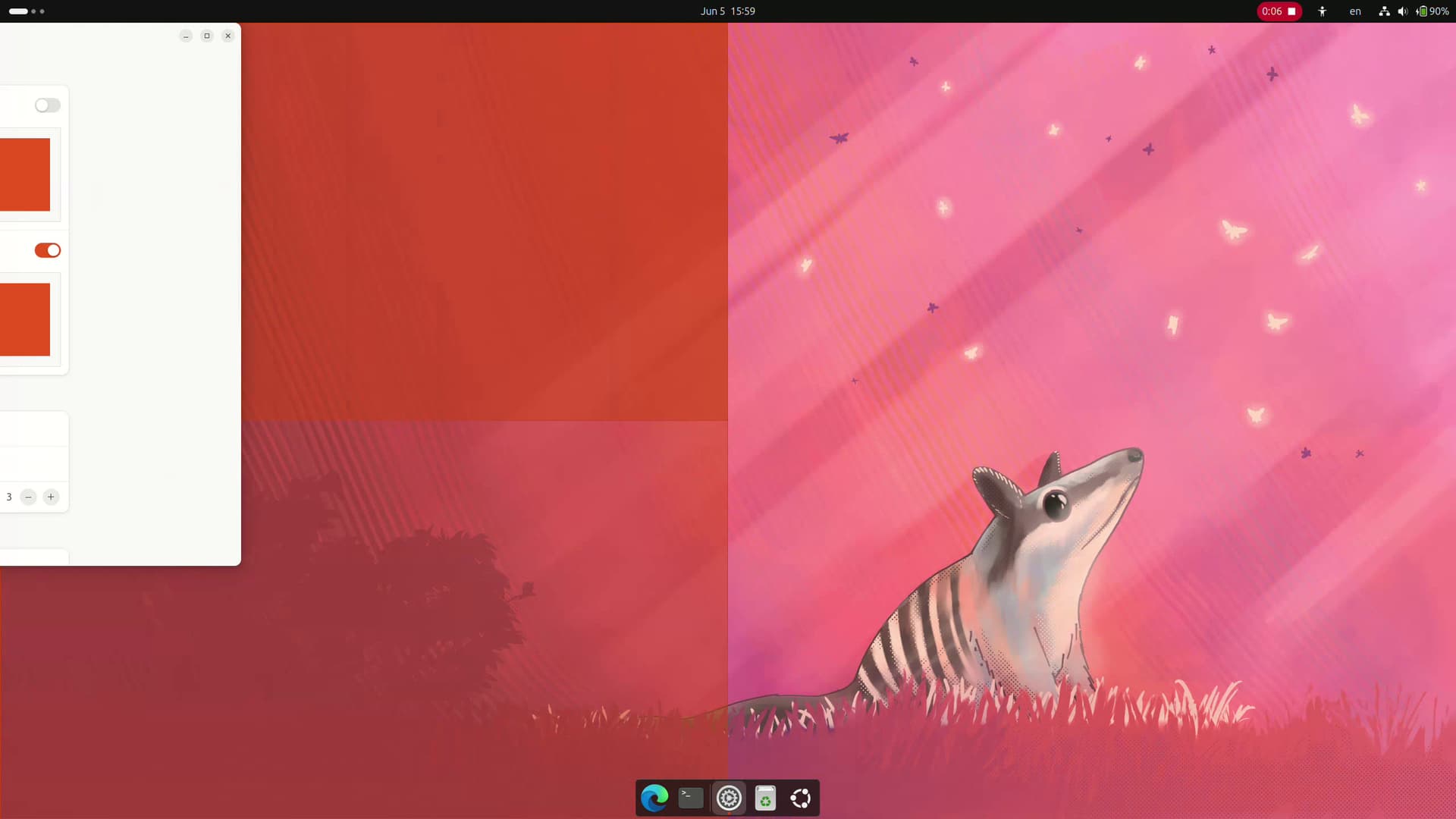Click the Settings gear icon in dock
Image resolution: width=1456 pixels, height=819 pixels.
pyautogui.click(x=729, y=798)
